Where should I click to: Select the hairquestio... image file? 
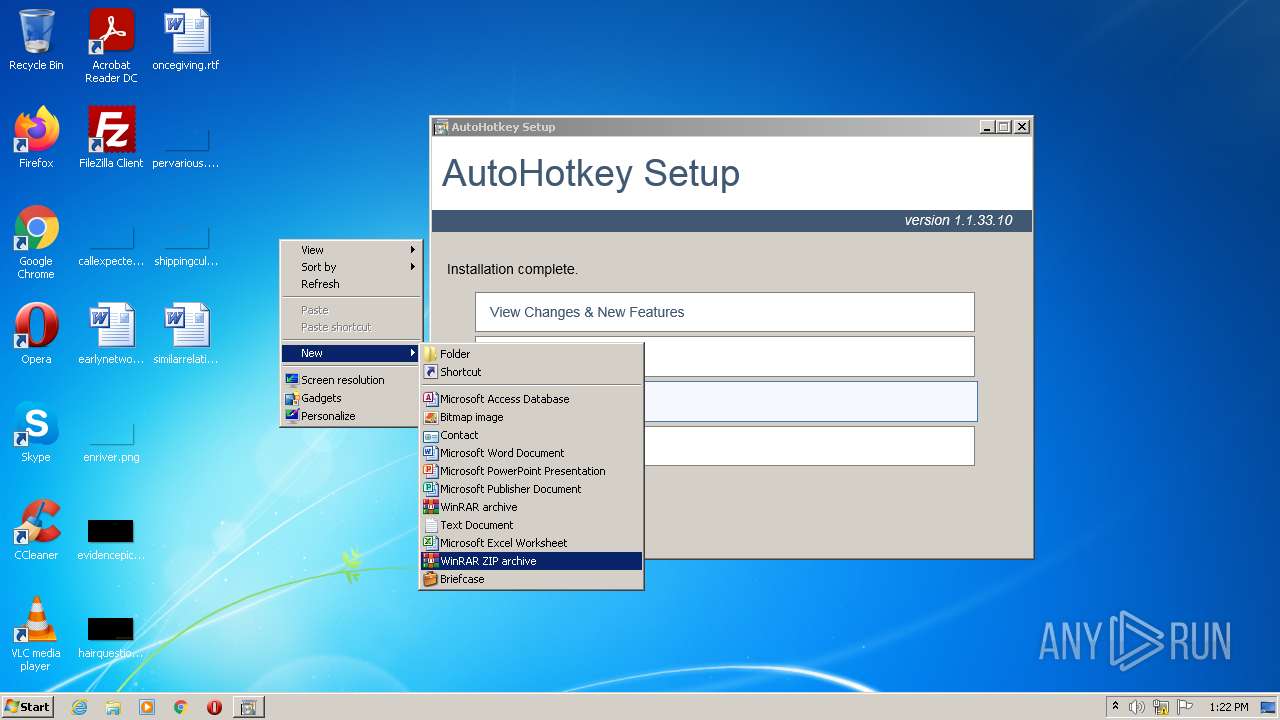[111, 636]
